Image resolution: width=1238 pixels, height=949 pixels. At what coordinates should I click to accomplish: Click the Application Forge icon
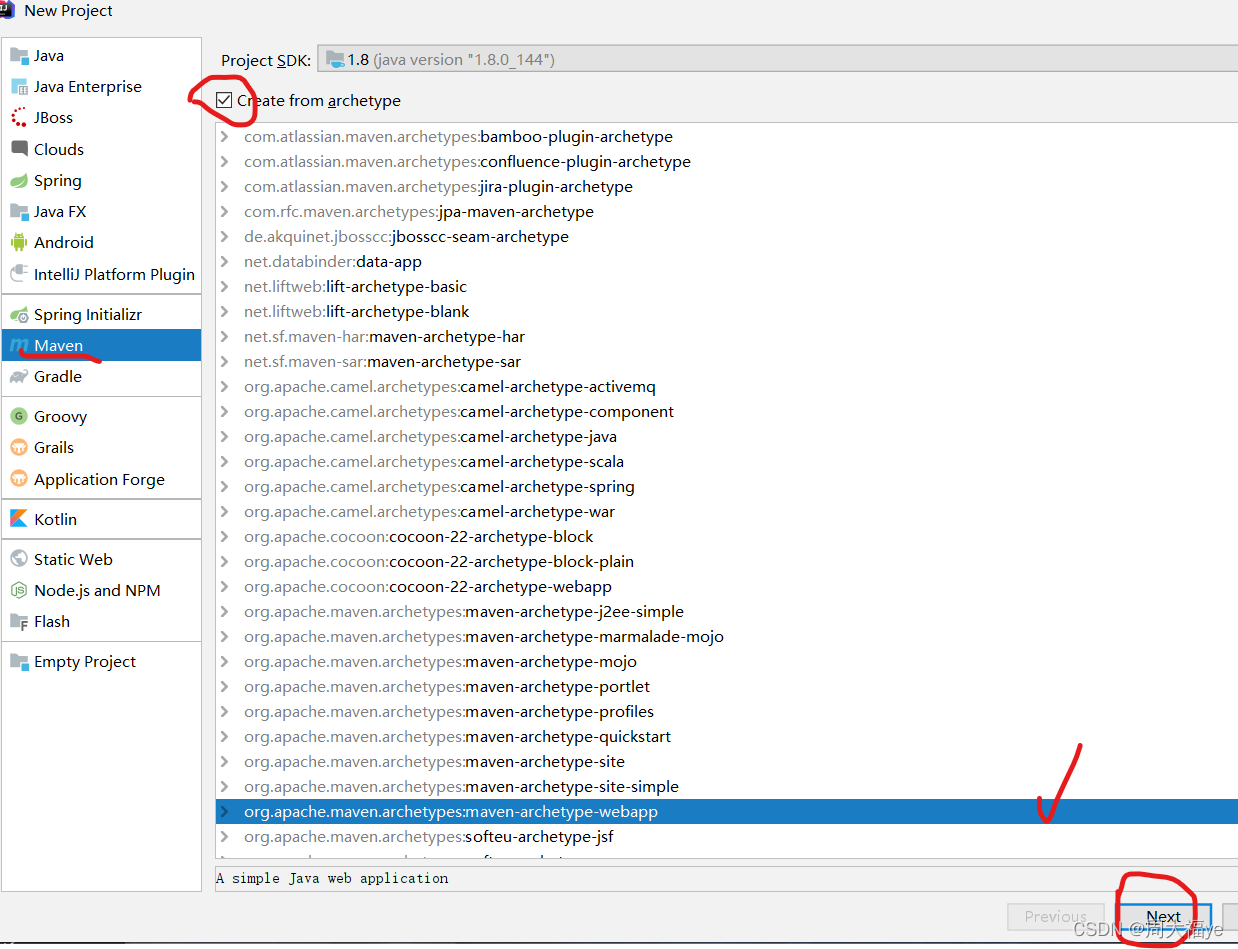tap(19, 480)
